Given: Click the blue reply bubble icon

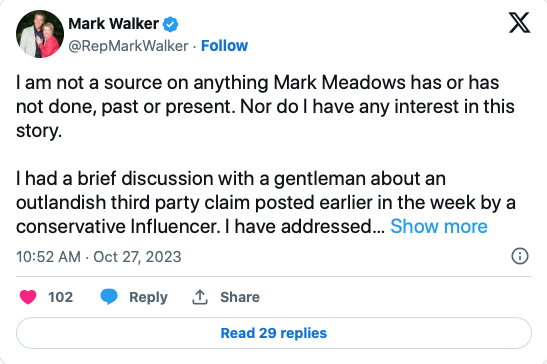Looking at the screenshot, I should (x=109, y=297).
